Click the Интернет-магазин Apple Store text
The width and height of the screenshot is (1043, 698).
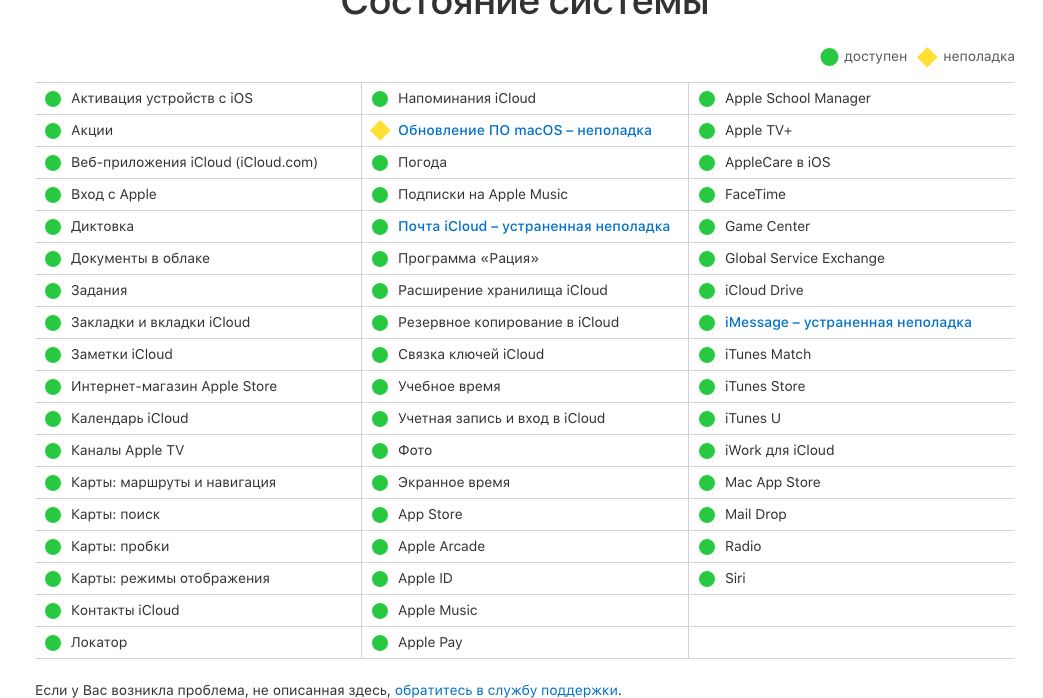174,386
